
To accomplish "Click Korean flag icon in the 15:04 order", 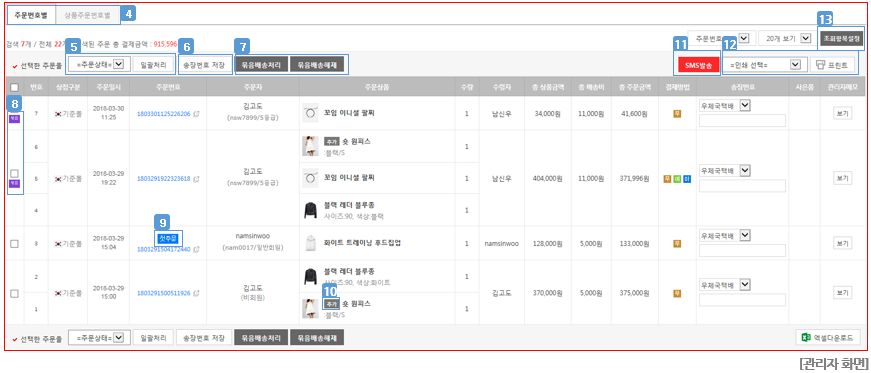I will [x=58, y=243].
